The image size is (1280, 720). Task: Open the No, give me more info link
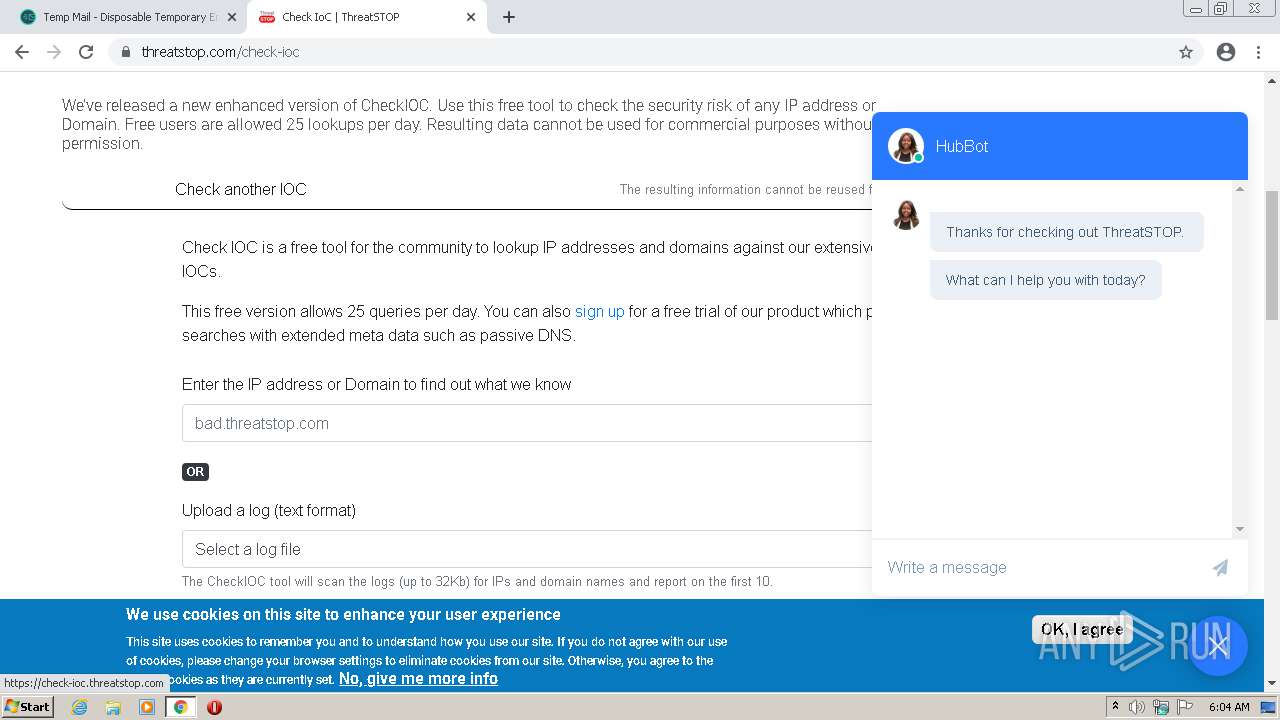tap(418, 678)
